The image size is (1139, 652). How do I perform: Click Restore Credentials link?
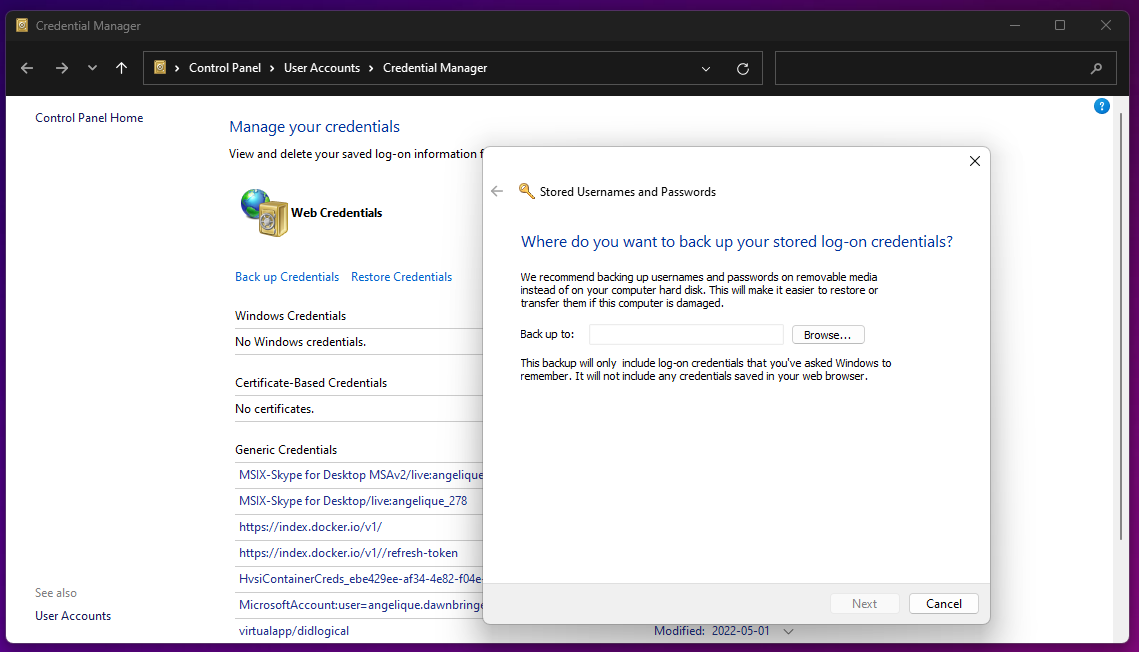tap(401, 277)
